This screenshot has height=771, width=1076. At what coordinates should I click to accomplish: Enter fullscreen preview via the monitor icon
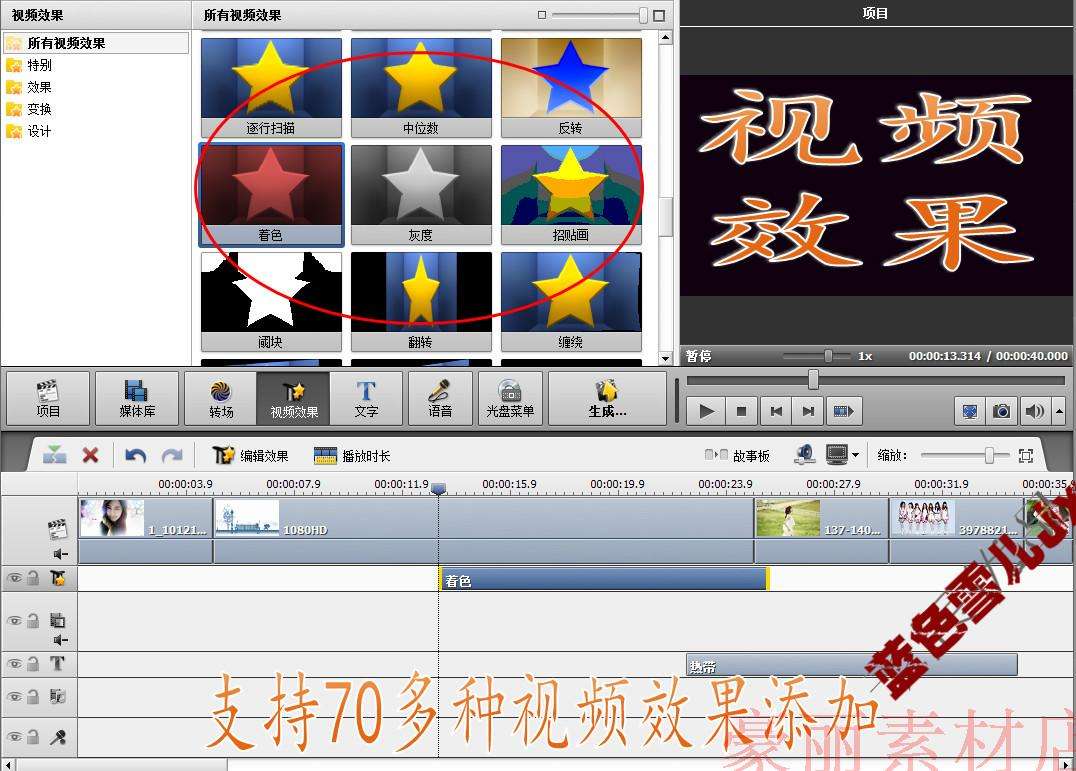(x=969, y=411)
